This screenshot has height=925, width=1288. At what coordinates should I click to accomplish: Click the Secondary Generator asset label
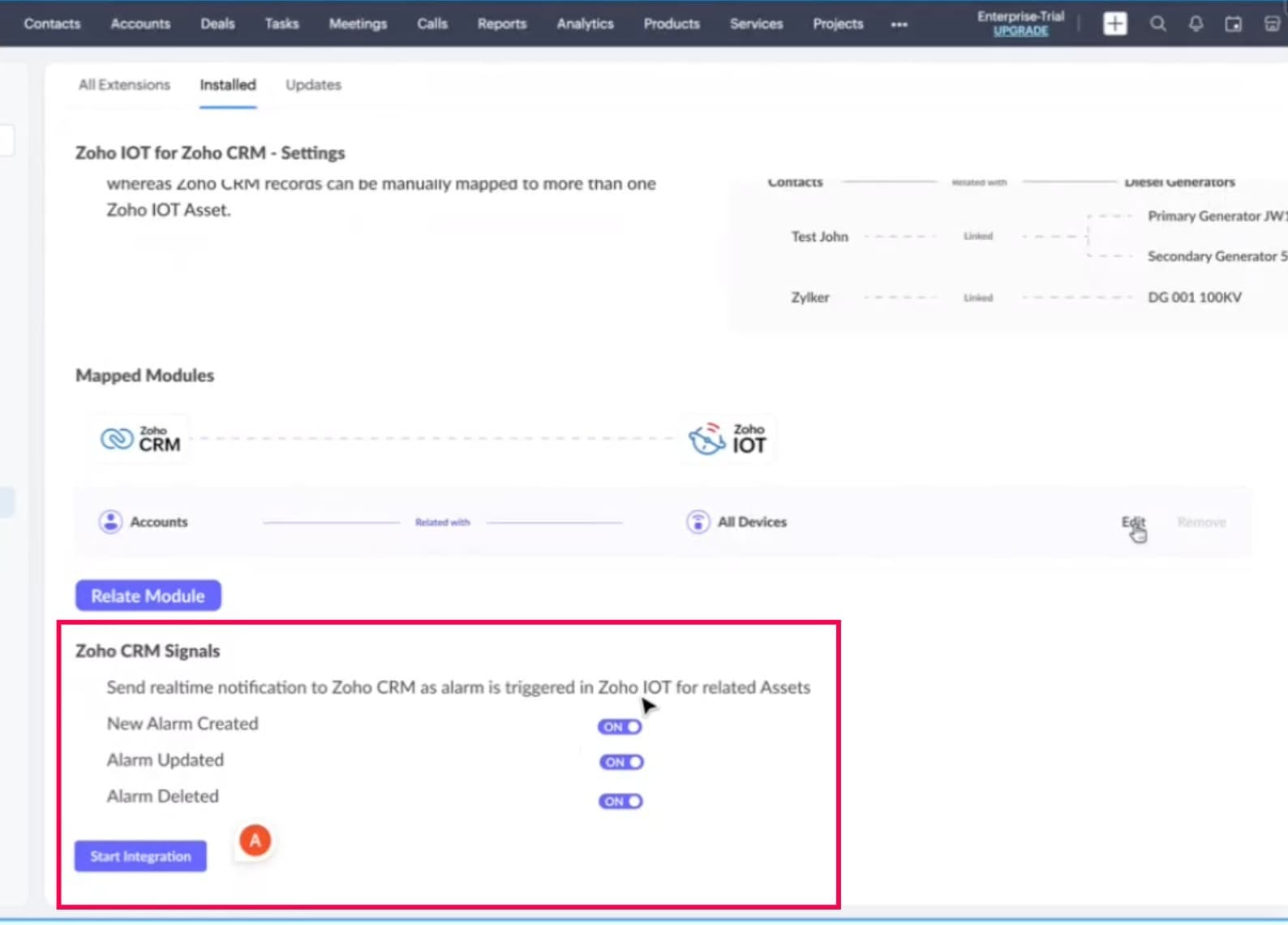click(x=1217, y=256)
